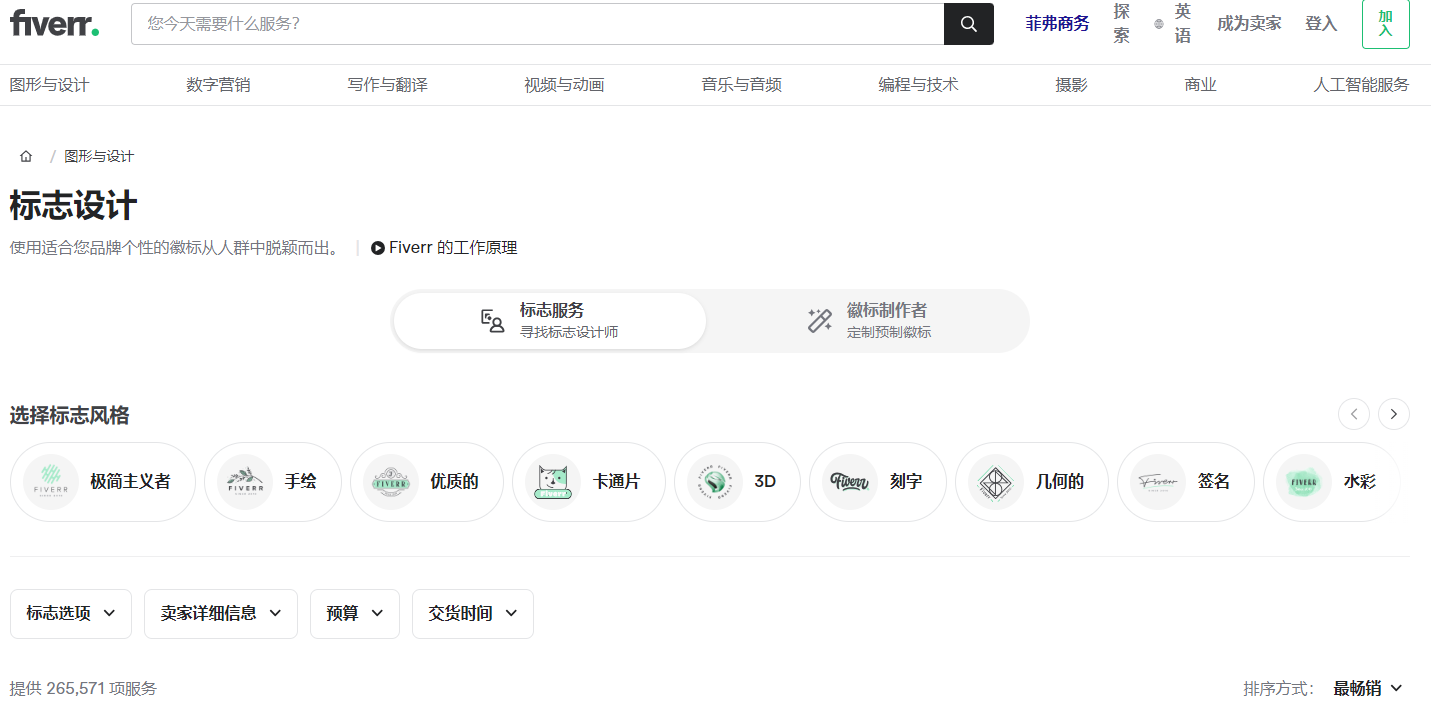This screenshot has height=712, width=1431.
Task: Open the 编程与技术 category menu
Action: coord(918,85)
